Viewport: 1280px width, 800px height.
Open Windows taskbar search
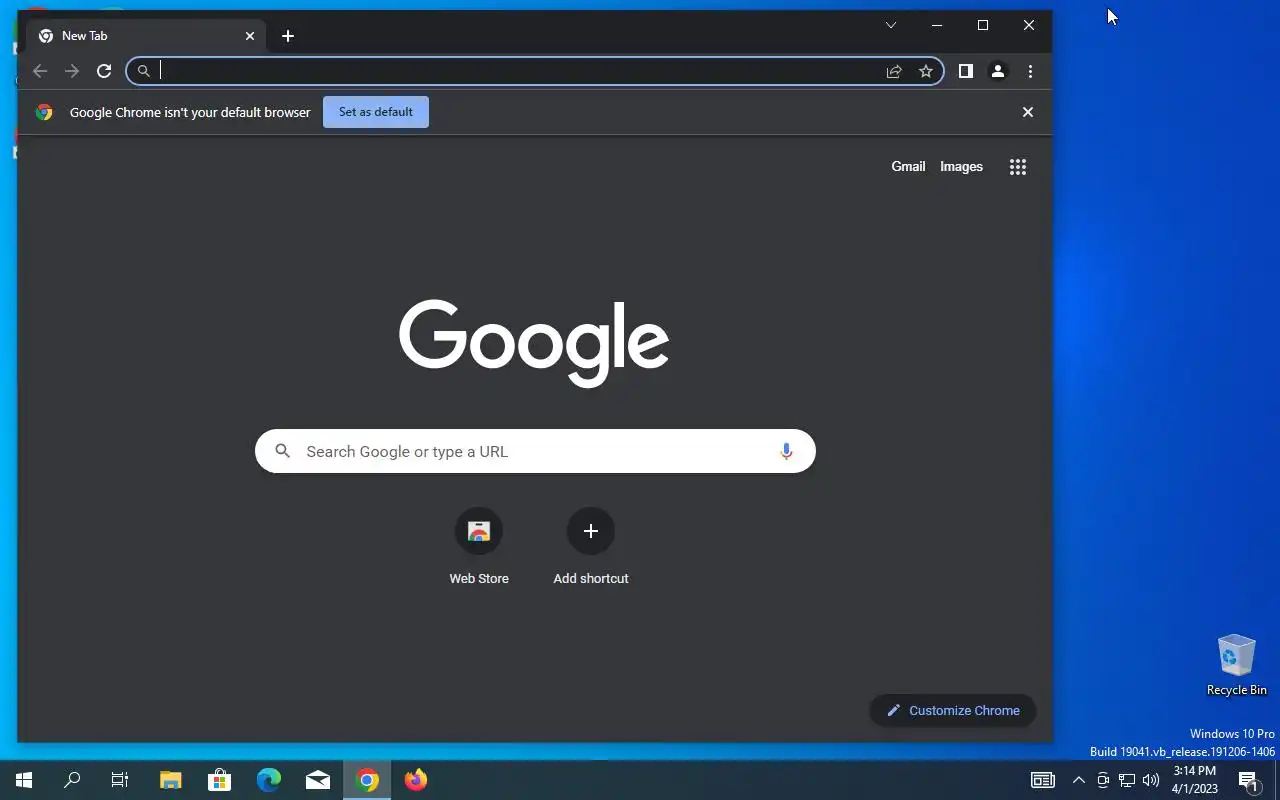click(72, 780)
